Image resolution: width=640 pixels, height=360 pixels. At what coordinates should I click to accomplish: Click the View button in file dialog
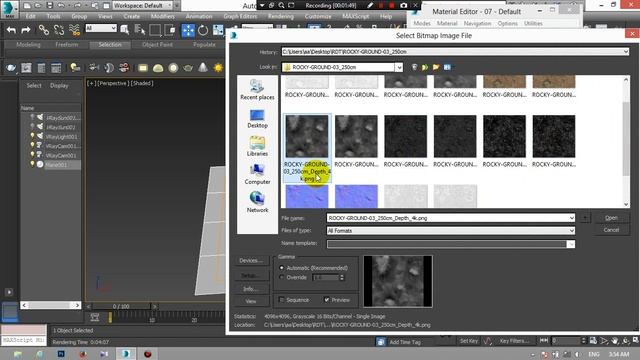[x=251, y=301]
